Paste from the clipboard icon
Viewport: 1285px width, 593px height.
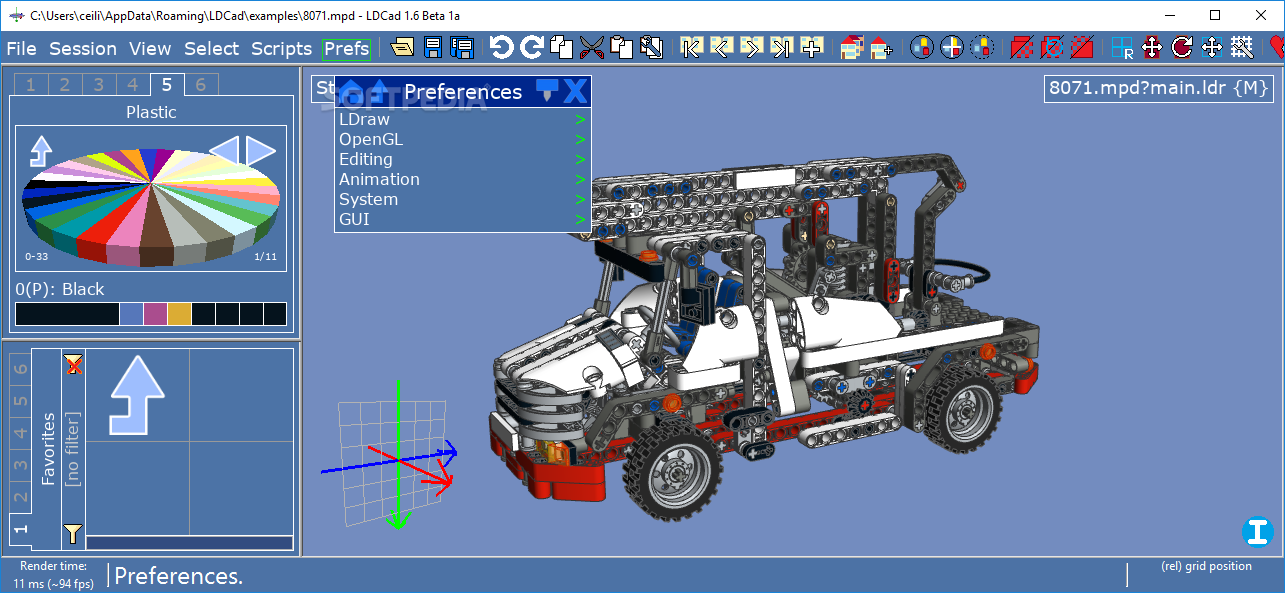point(622,47)
